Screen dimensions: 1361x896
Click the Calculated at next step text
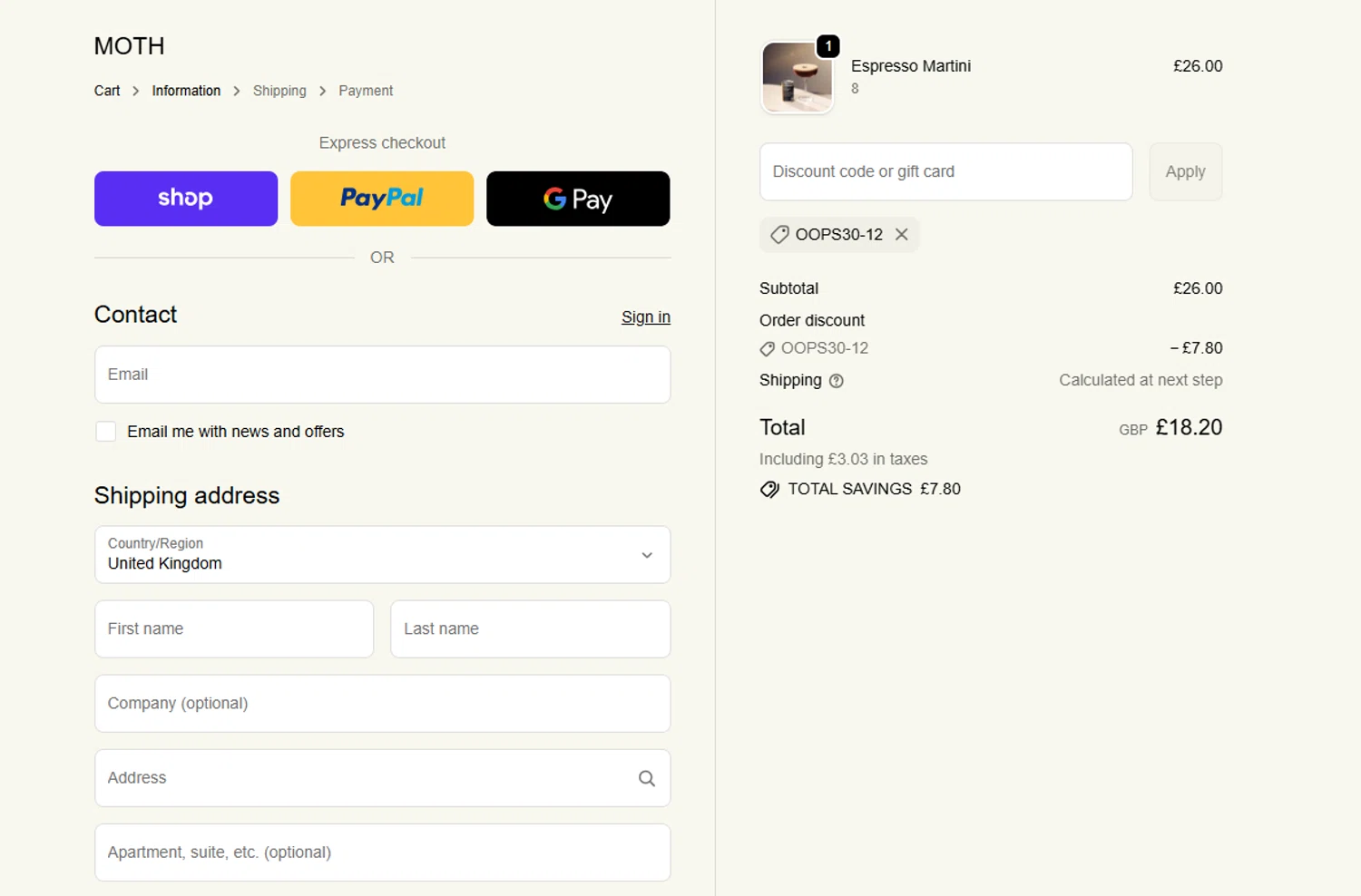pyautogui.click(x=1141, y=380)
